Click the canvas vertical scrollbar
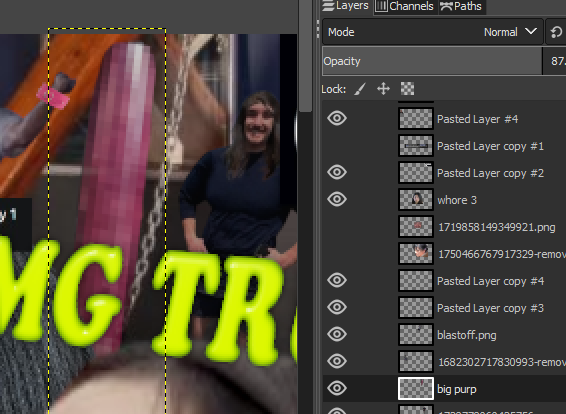The image size is (566, 414). (306, 56)
